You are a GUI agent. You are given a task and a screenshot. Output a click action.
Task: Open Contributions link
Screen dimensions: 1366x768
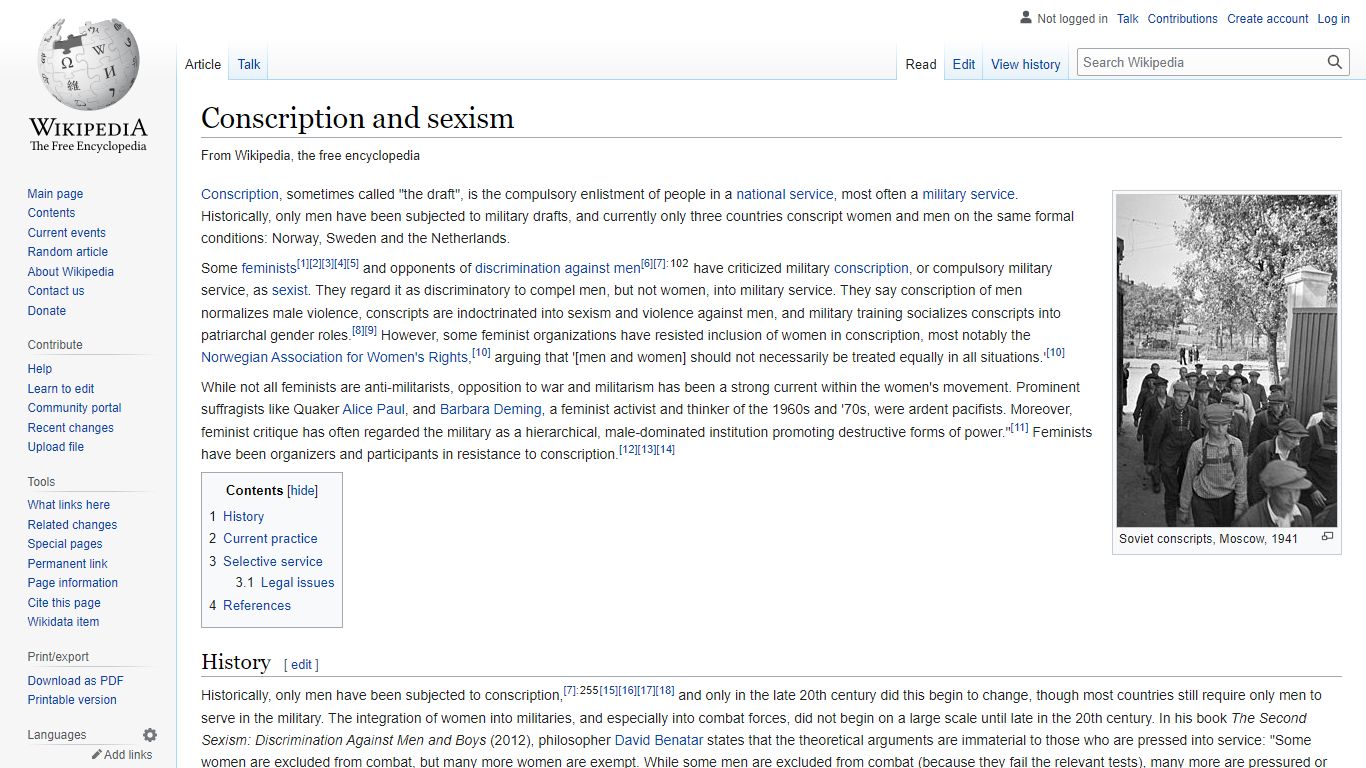(1183, 19)
